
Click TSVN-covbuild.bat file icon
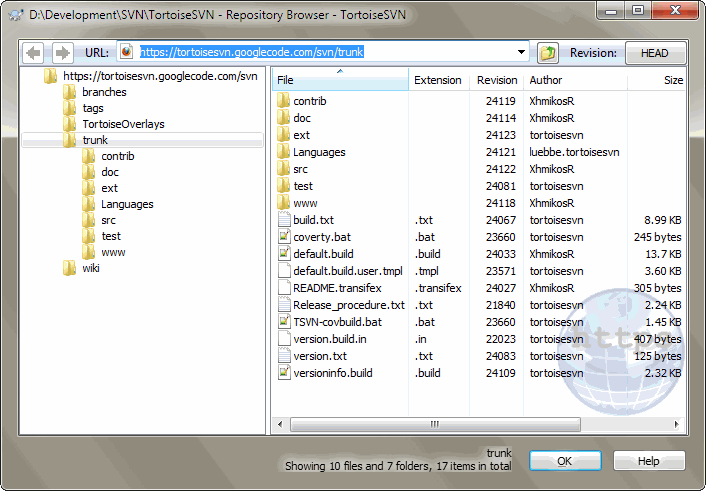click(284, 322)
